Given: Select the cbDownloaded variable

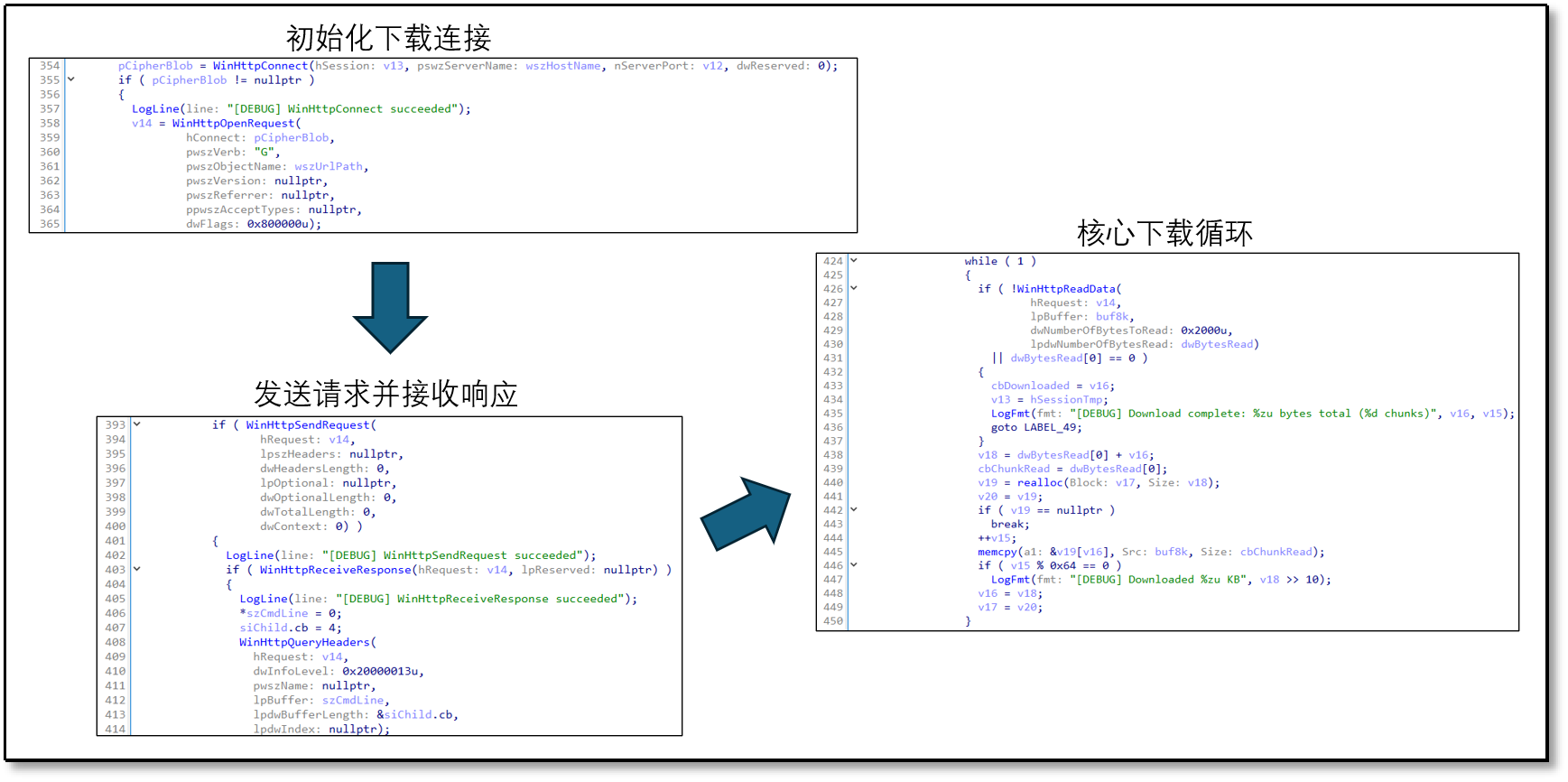Looking at the screenshot, I should pos(1030,386).
